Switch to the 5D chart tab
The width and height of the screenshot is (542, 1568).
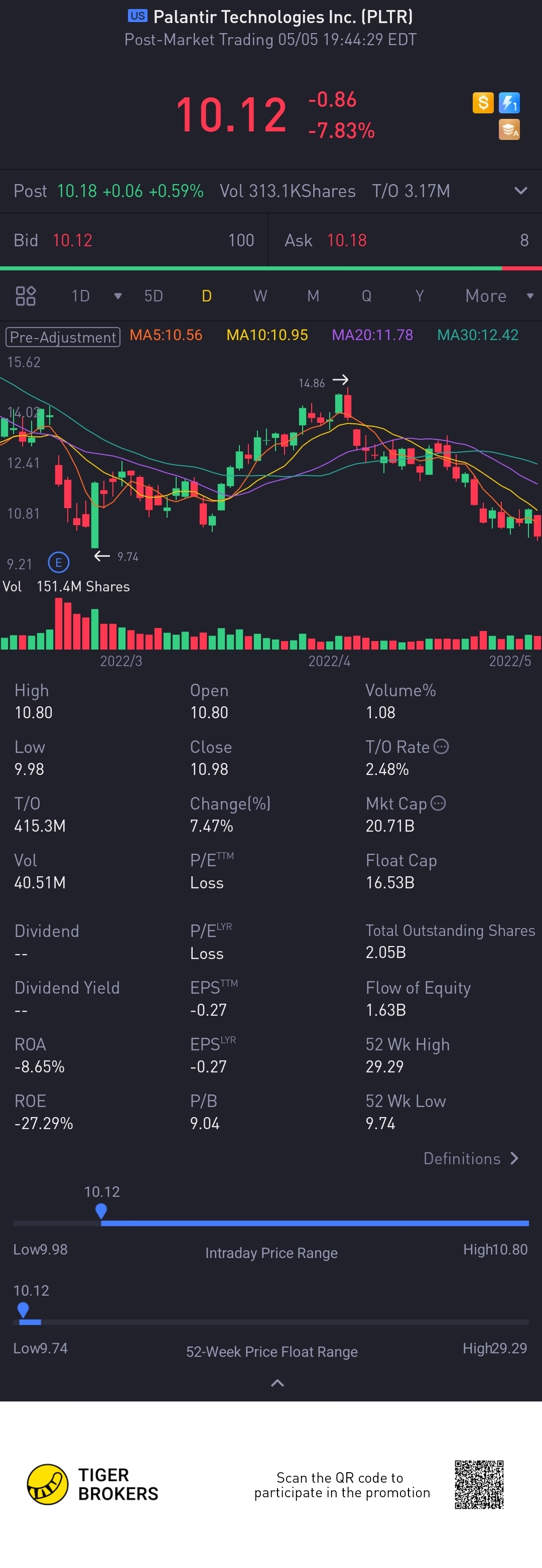[x=154, y=296]
